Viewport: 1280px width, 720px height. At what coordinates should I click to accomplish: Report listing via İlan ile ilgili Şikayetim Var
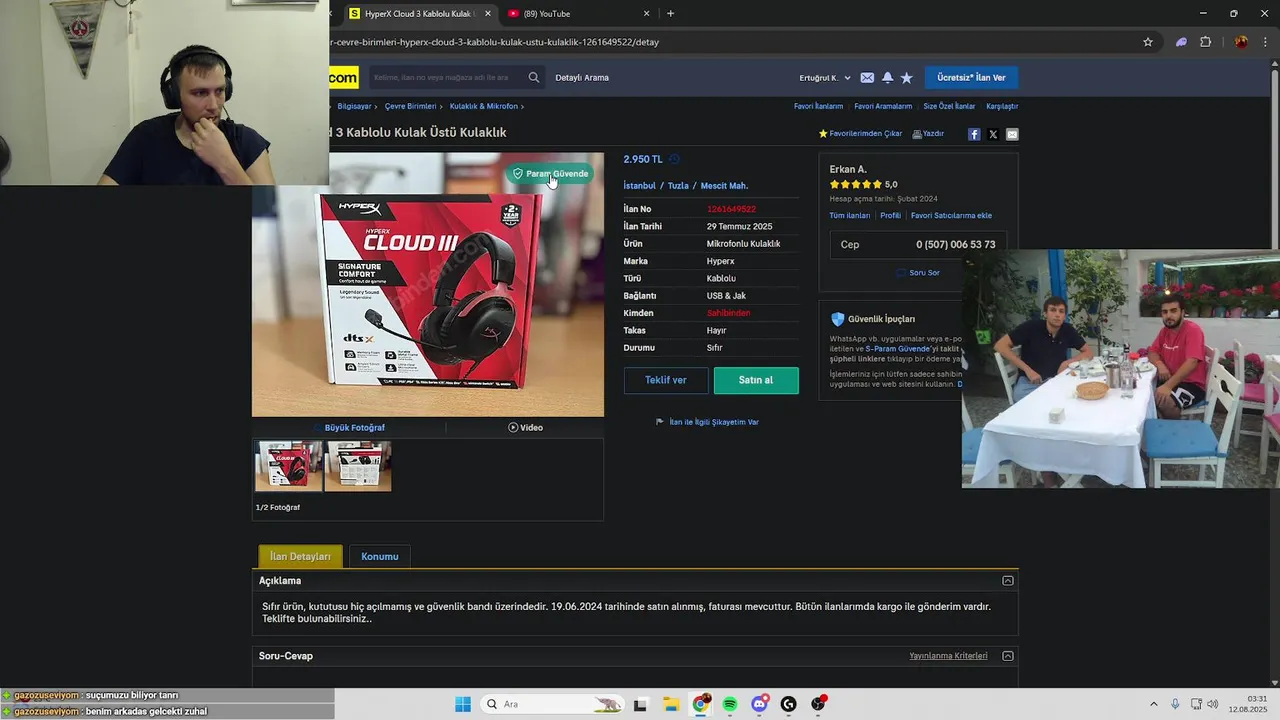pos(707,422)
